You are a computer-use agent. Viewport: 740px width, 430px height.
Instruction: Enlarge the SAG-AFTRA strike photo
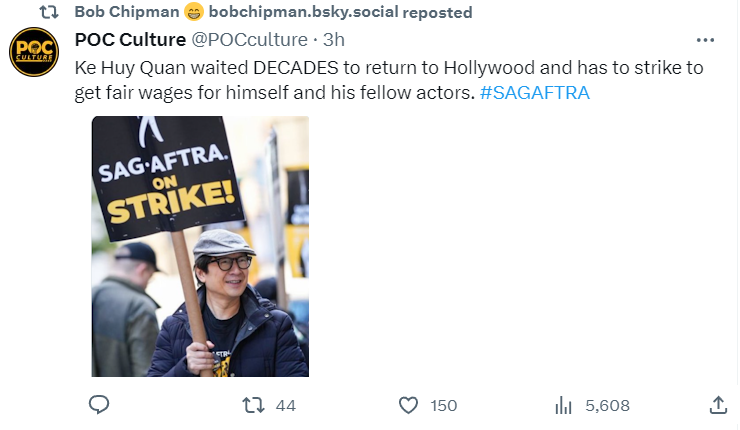pyautogui.click(x=200, y=246)
